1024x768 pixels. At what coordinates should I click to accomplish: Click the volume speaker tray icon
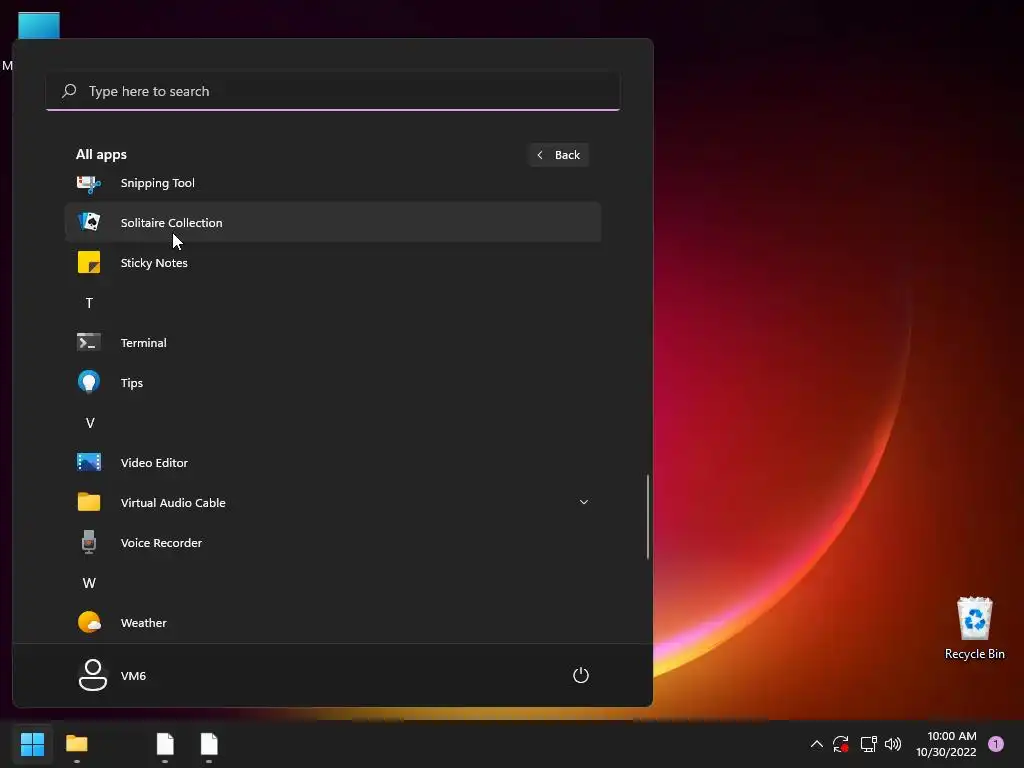coord(893,744)
